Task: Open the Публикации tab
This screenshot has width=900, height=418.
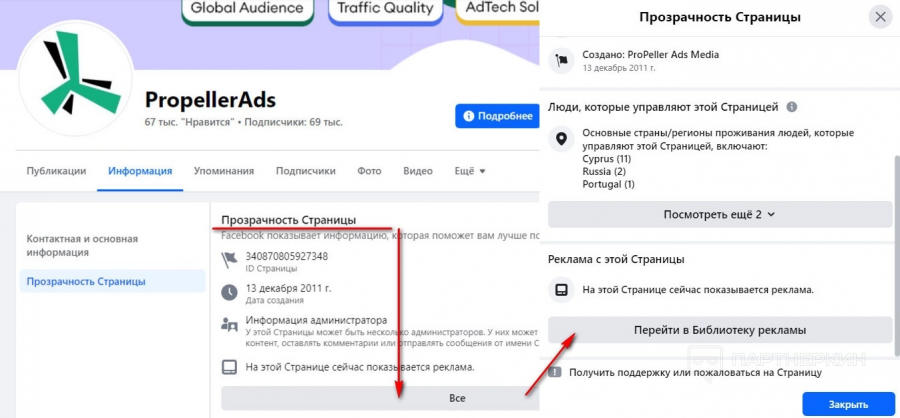Action: coord(56,171)
